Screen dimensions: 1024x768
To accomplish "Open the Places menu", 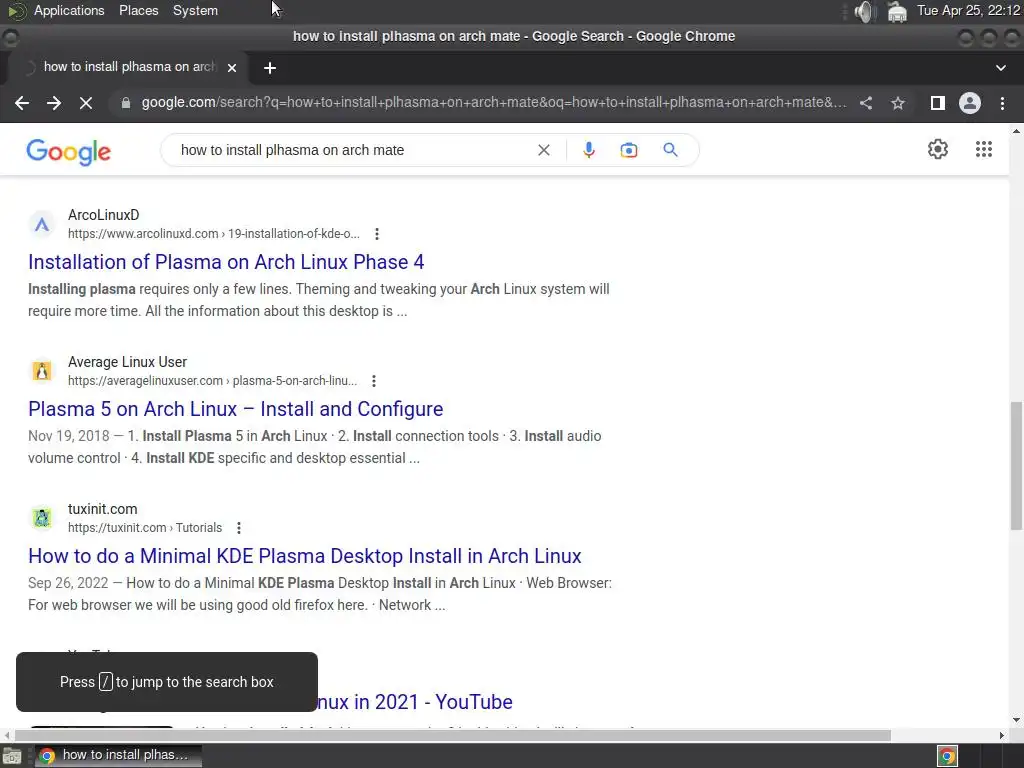I will (138, 10).
